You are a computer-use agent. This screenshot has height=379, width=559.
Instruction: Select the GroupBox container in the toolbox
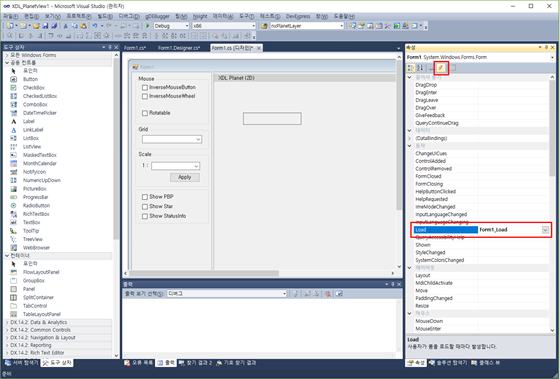(34, 280)
